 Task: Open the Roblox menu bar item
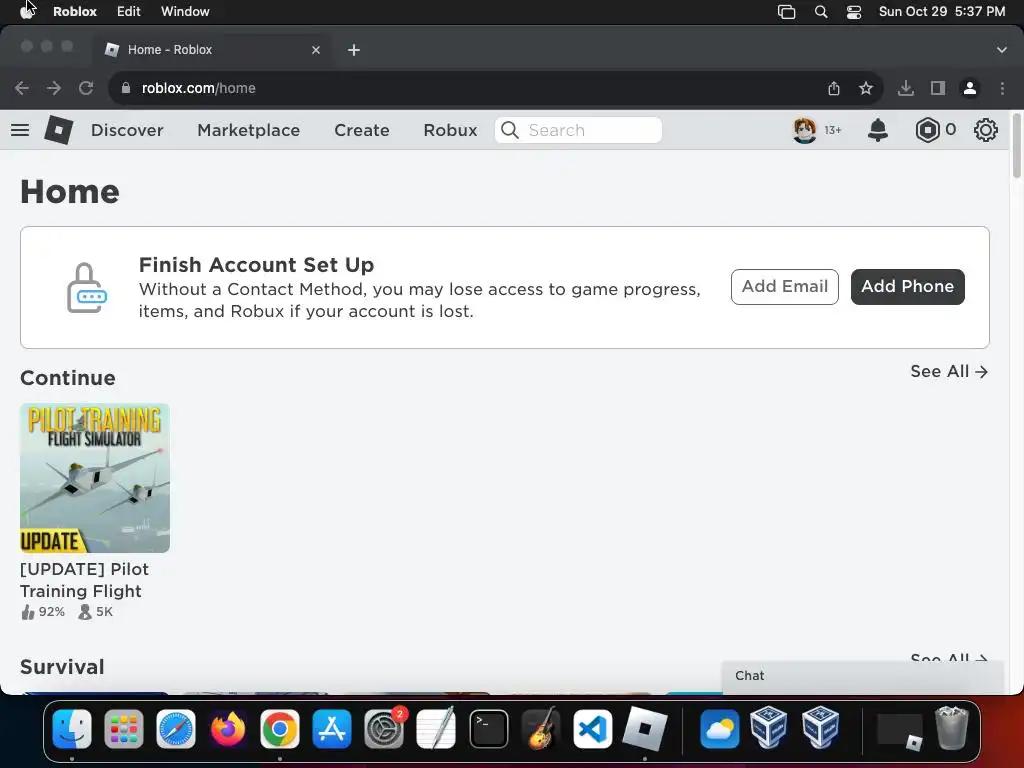[x=75, y=12]
